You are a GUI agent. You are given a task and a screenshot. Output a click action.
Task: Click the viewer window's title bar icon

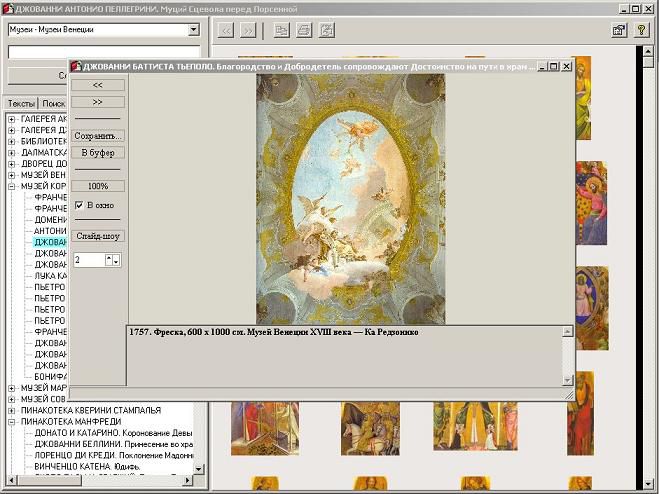(x=76, y=66)
